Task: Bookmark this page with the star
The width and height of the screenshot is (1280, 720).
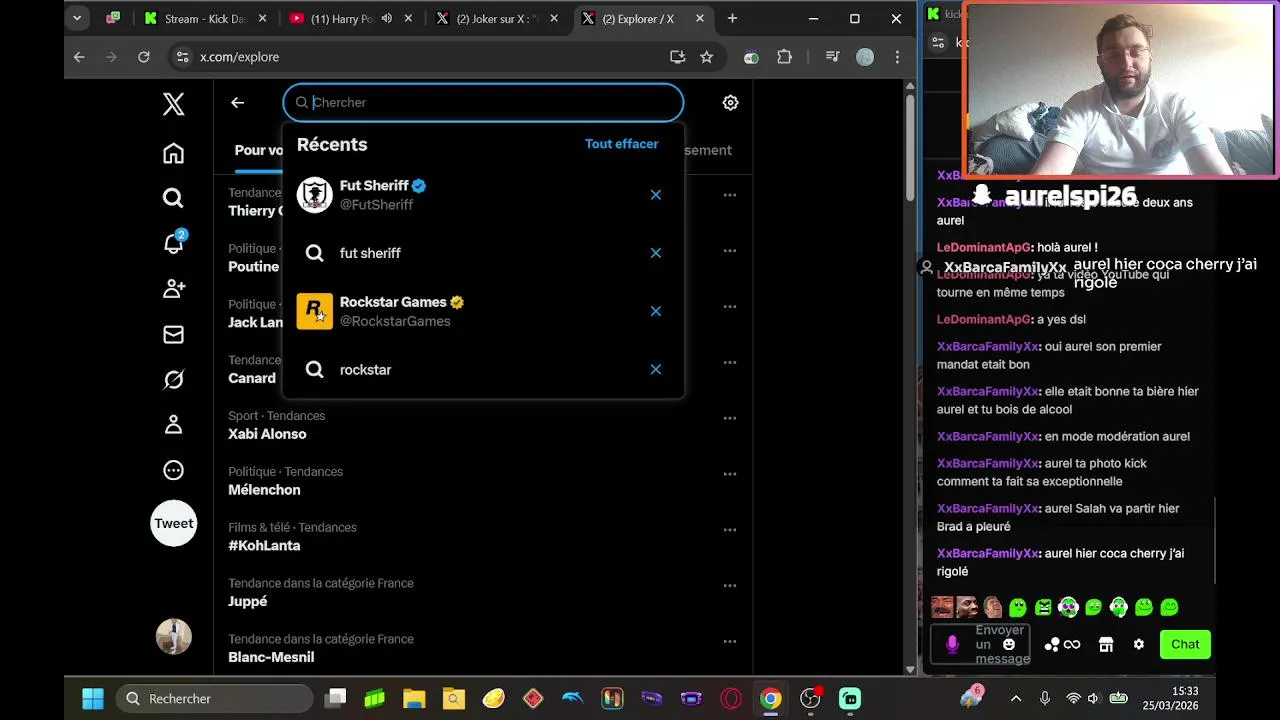Action: pyautogui.click(x=707, y=57)
